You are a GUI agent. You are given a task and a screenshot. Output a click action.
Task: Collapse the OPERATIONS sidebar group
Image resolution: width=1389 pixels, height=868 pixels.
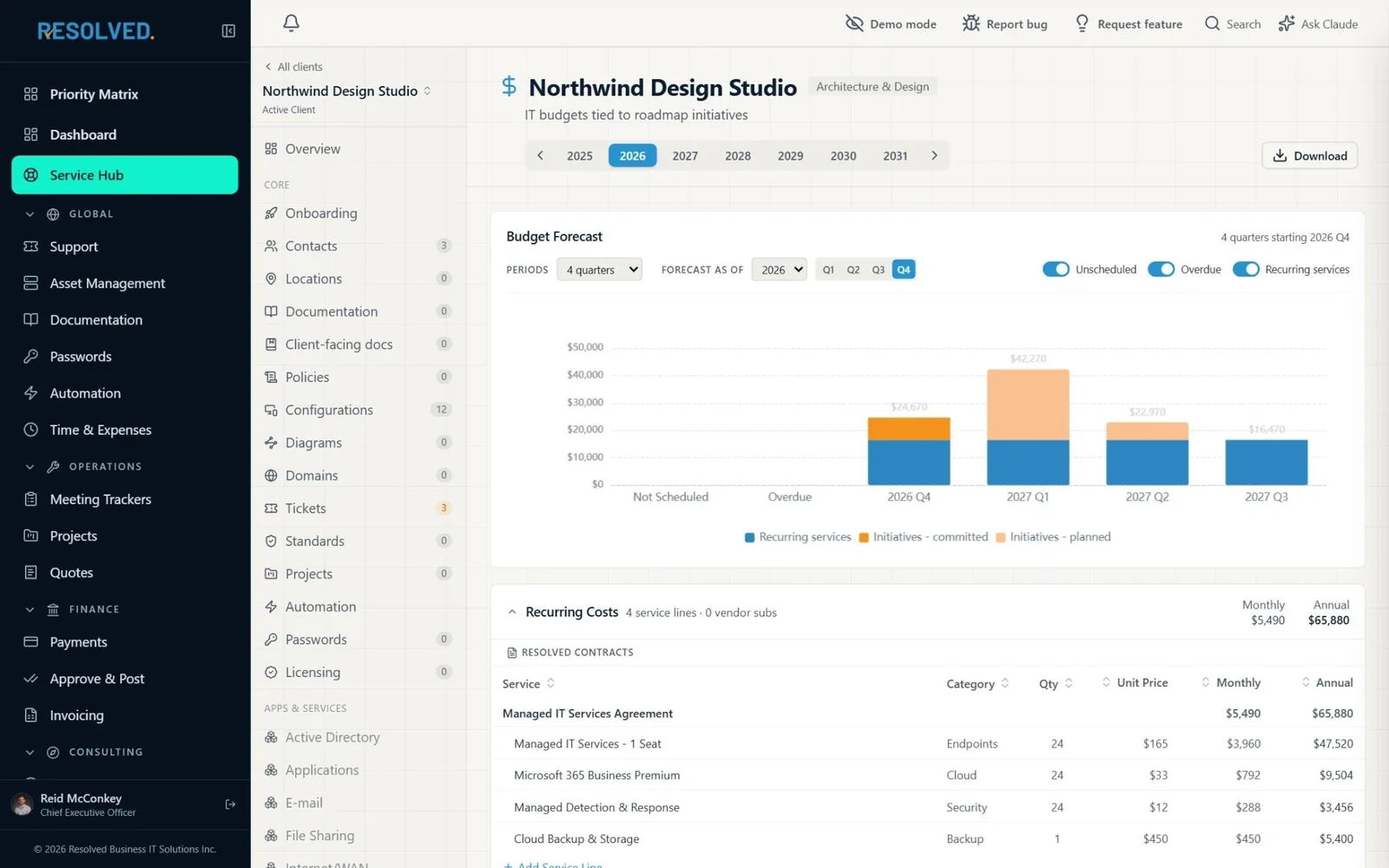pos(30,466)
